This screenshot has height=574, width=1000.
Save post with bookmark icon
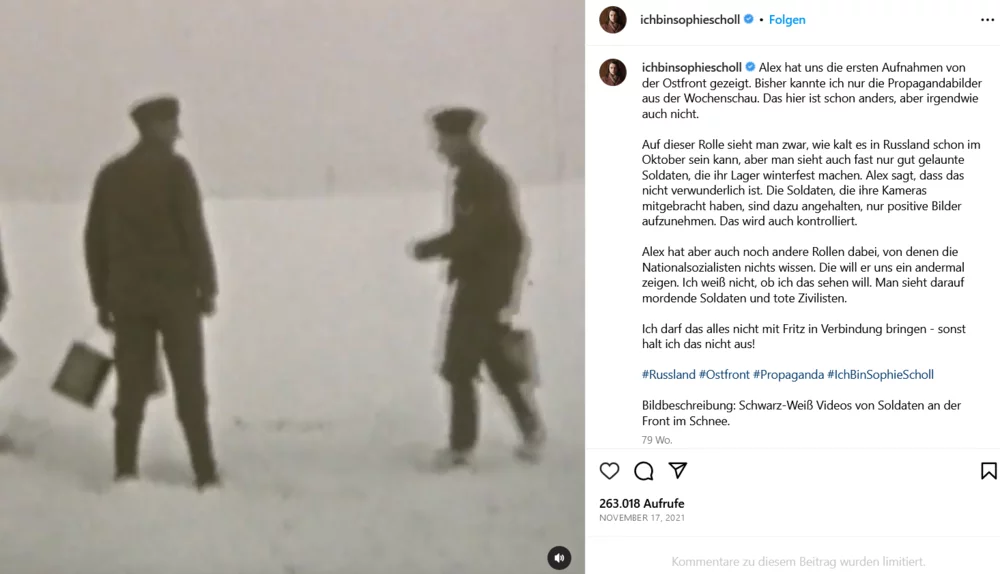989,471
